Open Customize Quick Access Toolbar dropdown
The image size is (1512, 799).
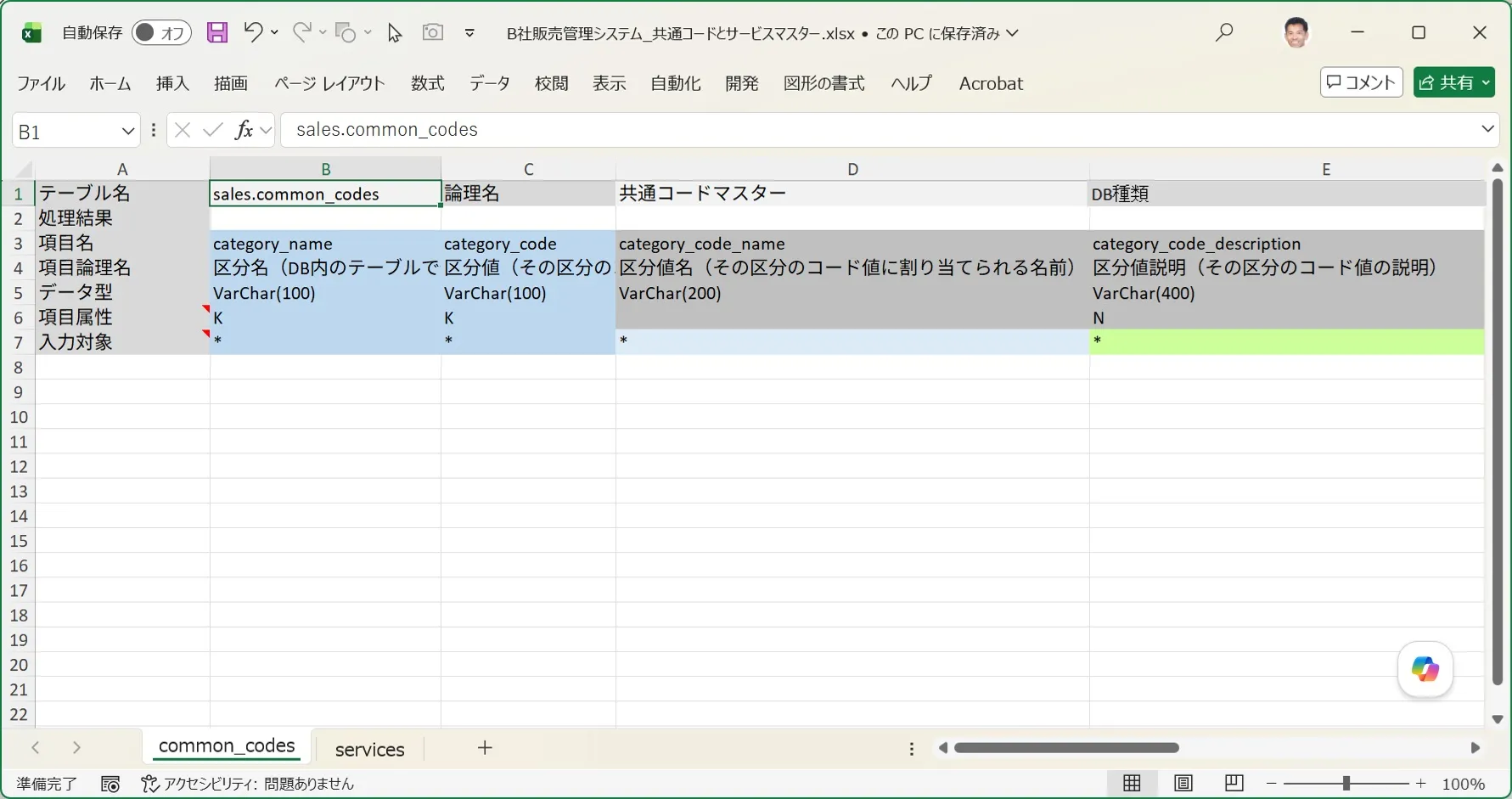[469, 33]
